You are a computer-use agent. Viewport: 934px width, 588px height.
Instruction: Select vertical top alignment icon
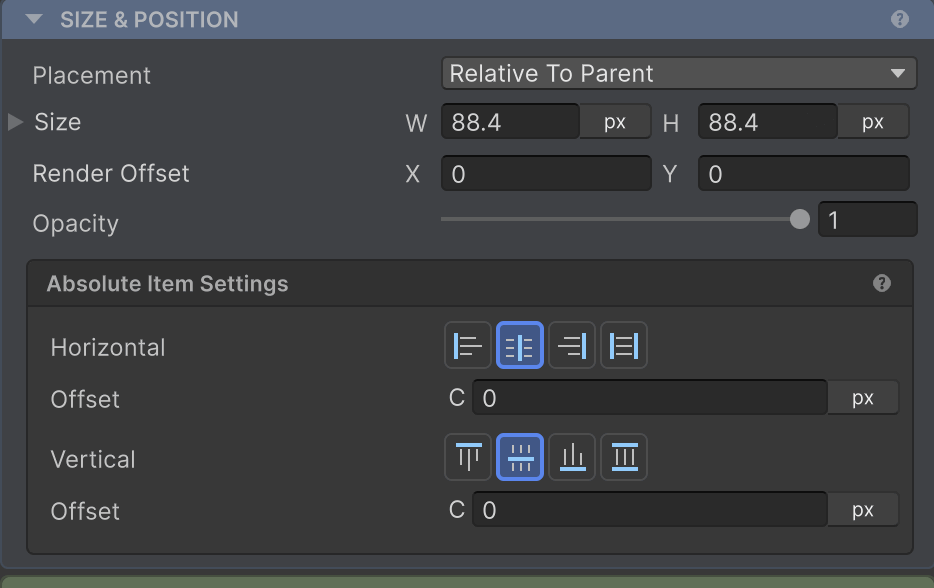[468, 457]
